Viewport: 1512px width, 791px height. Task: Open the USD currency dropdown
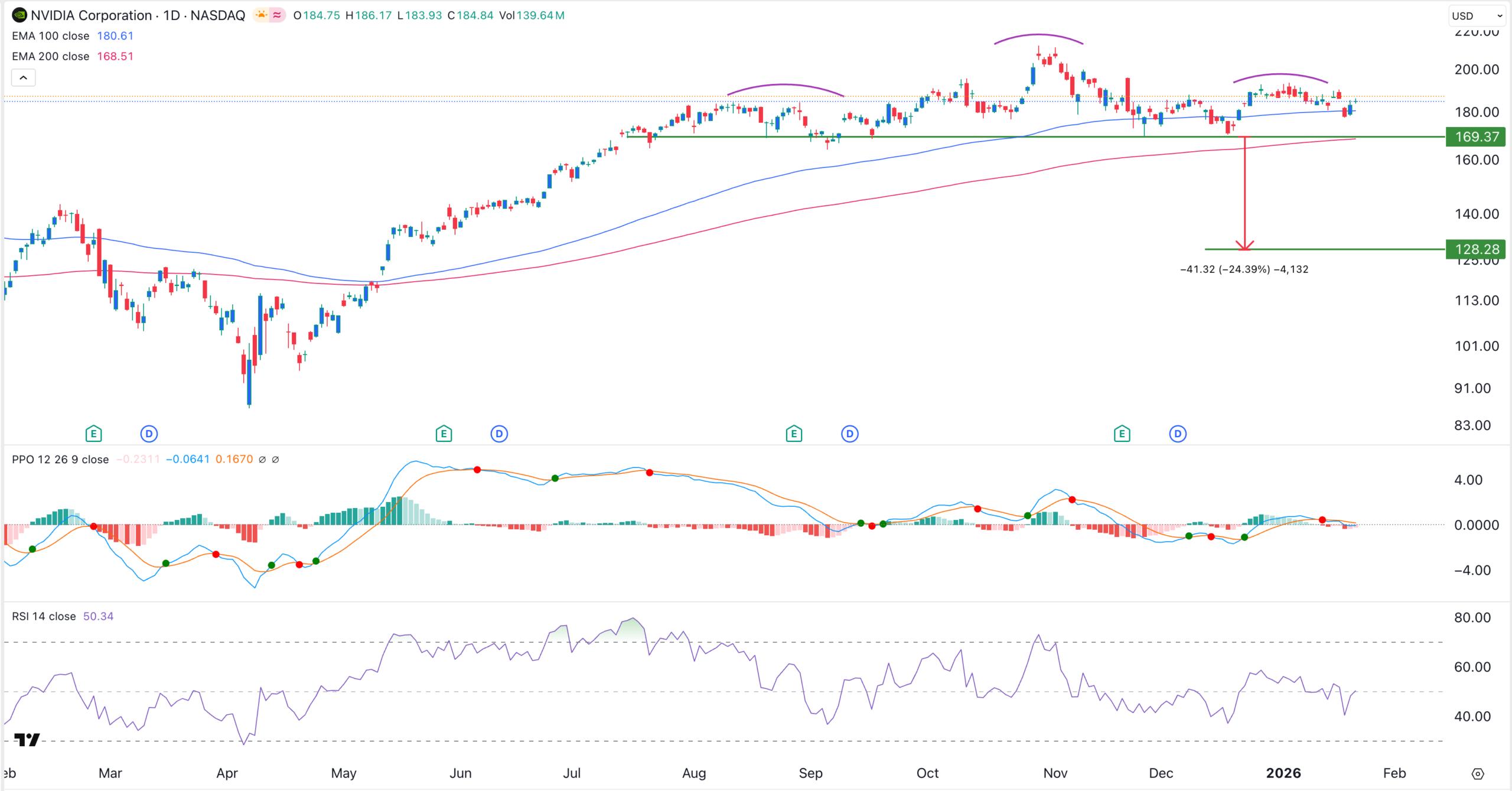click(x=1477, y=16)
